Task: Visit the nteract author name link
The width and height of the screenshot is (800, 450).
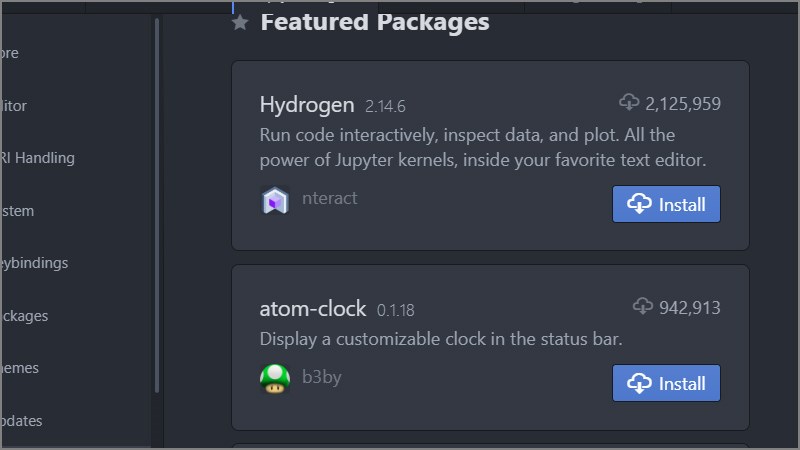Action: click(x=329, y=198)
